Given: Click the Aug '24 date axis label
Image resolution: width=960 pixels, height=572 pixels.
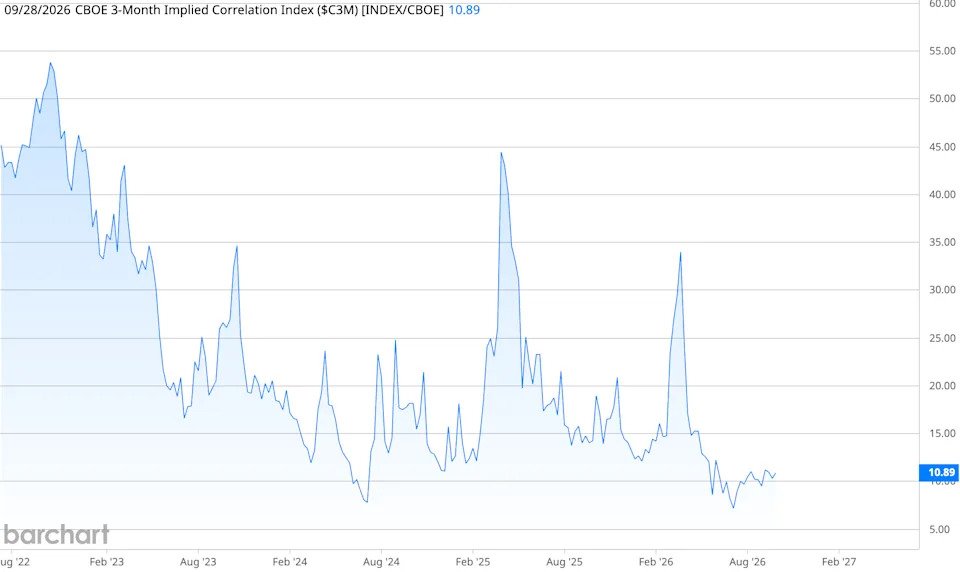Looking at the screenshot, I should click(381, 562).
